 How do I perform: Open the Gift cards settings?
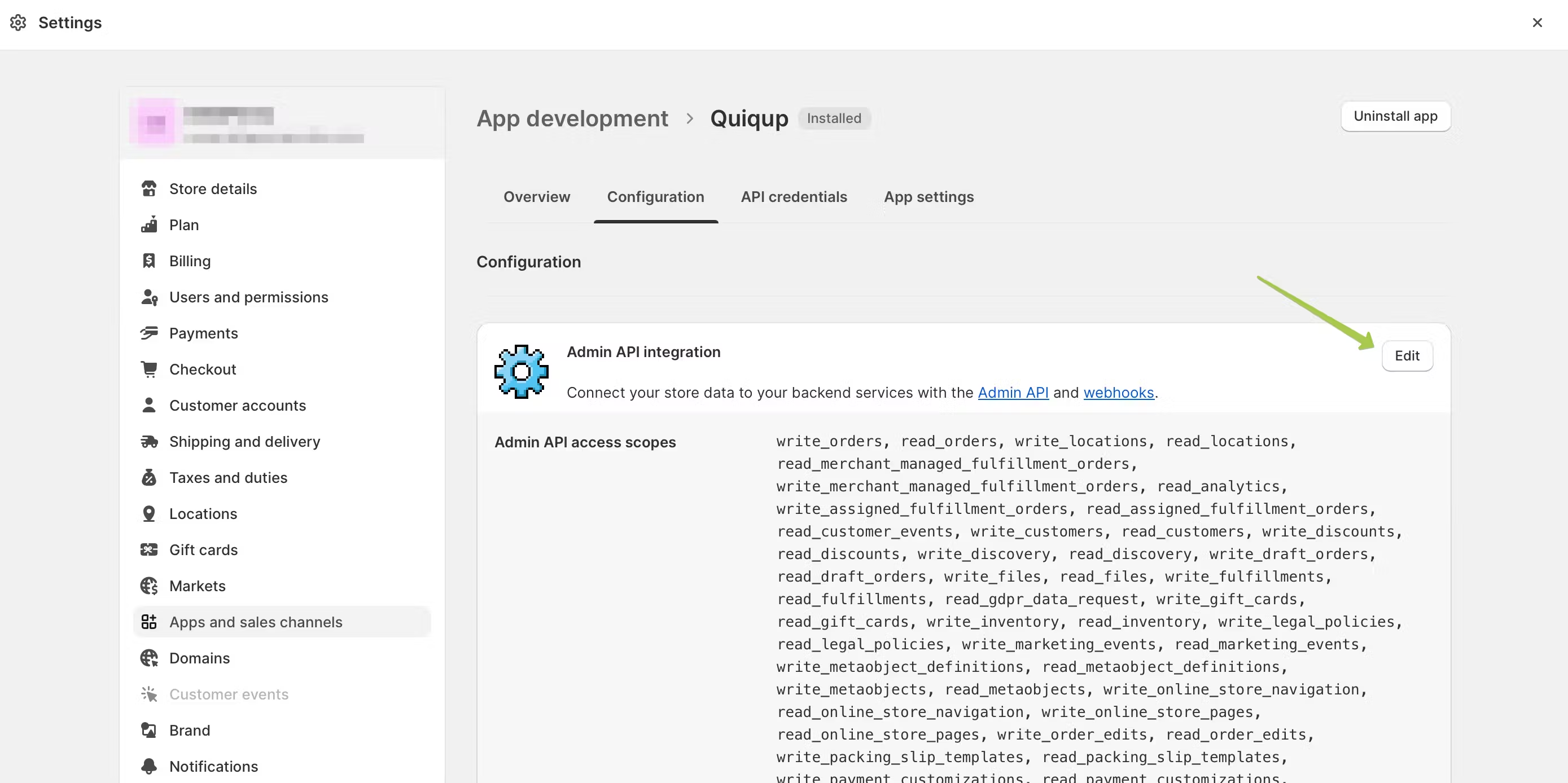(x=203, y=549)
